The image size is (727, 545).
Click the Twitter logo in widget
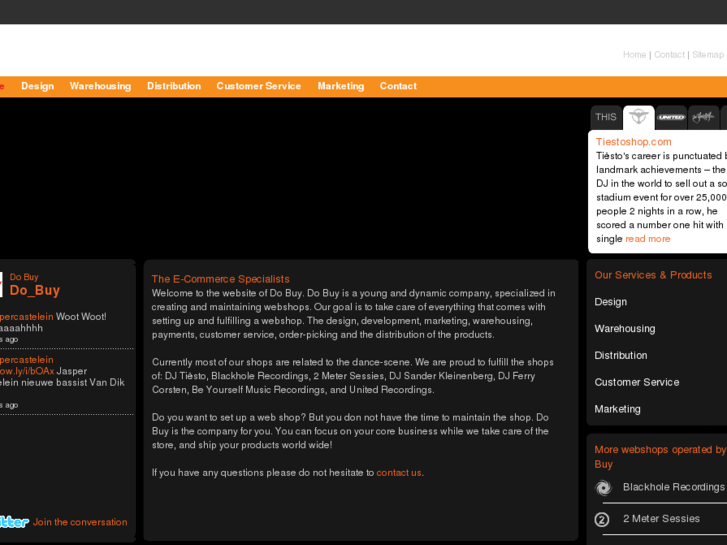14,522
